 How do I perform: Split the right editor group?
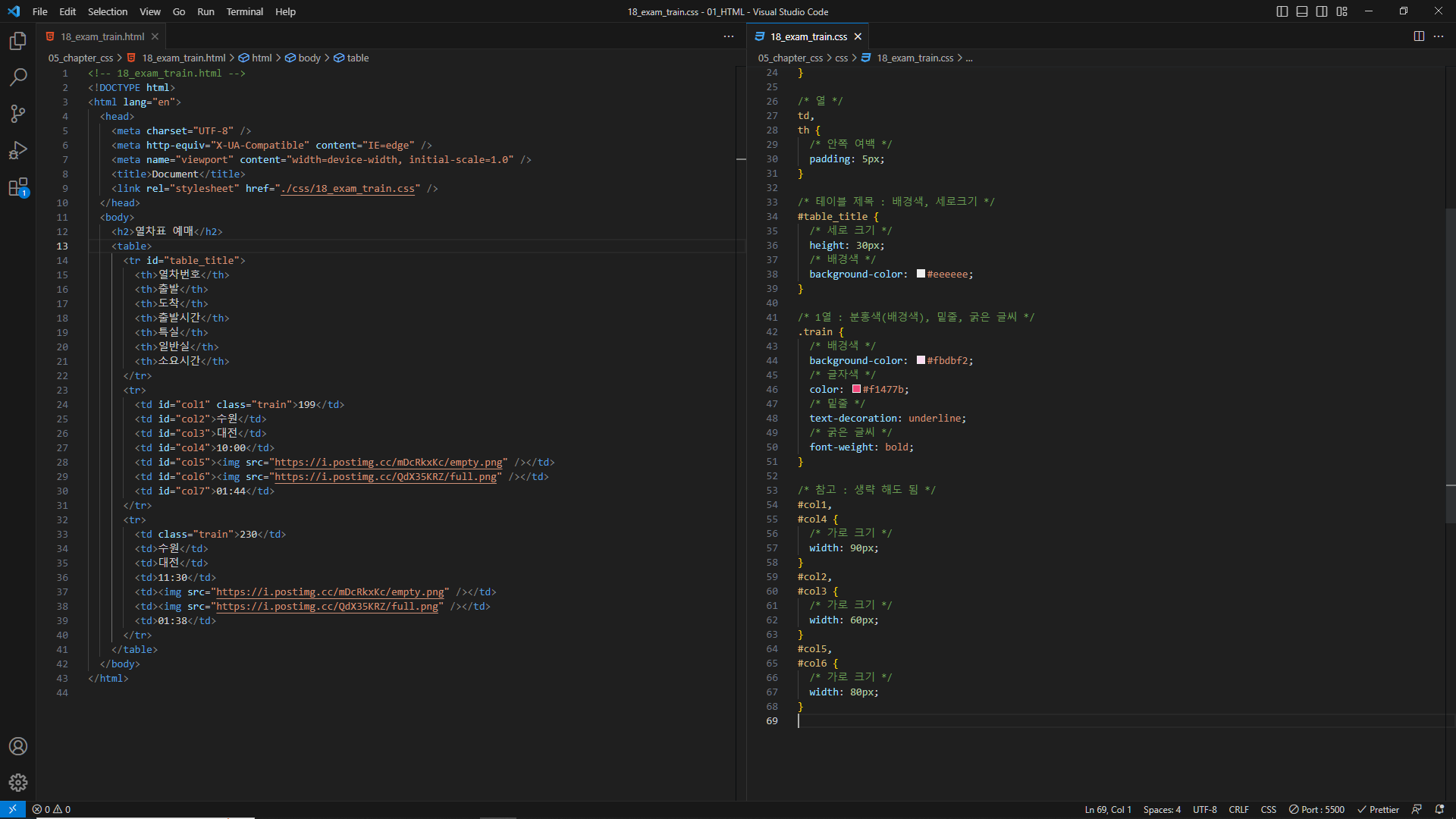[1419, 36]
